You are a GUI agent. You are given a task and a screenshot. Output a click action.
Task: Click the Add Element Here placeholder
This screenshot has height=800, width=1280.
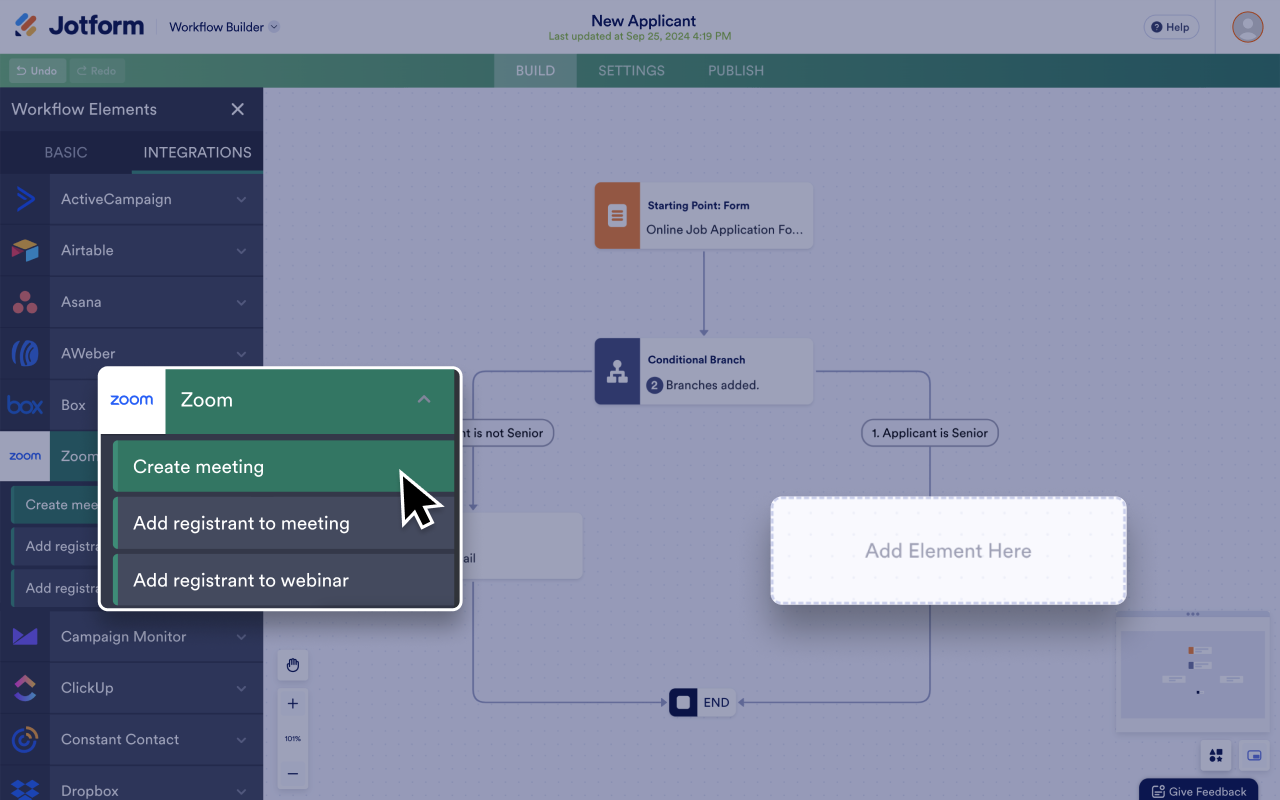948,551
